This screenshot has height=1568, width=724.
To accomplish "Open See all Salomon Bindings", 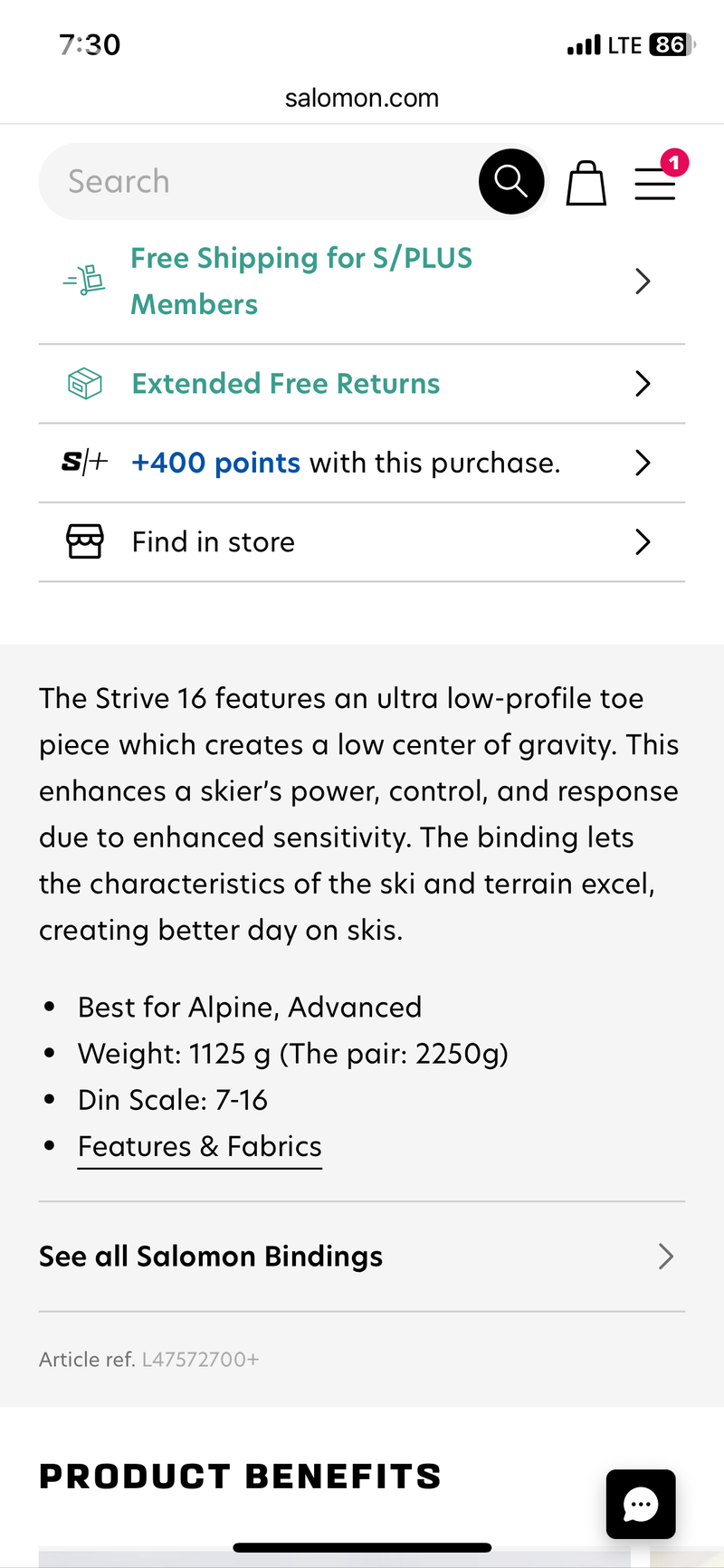I will 211,1256.
